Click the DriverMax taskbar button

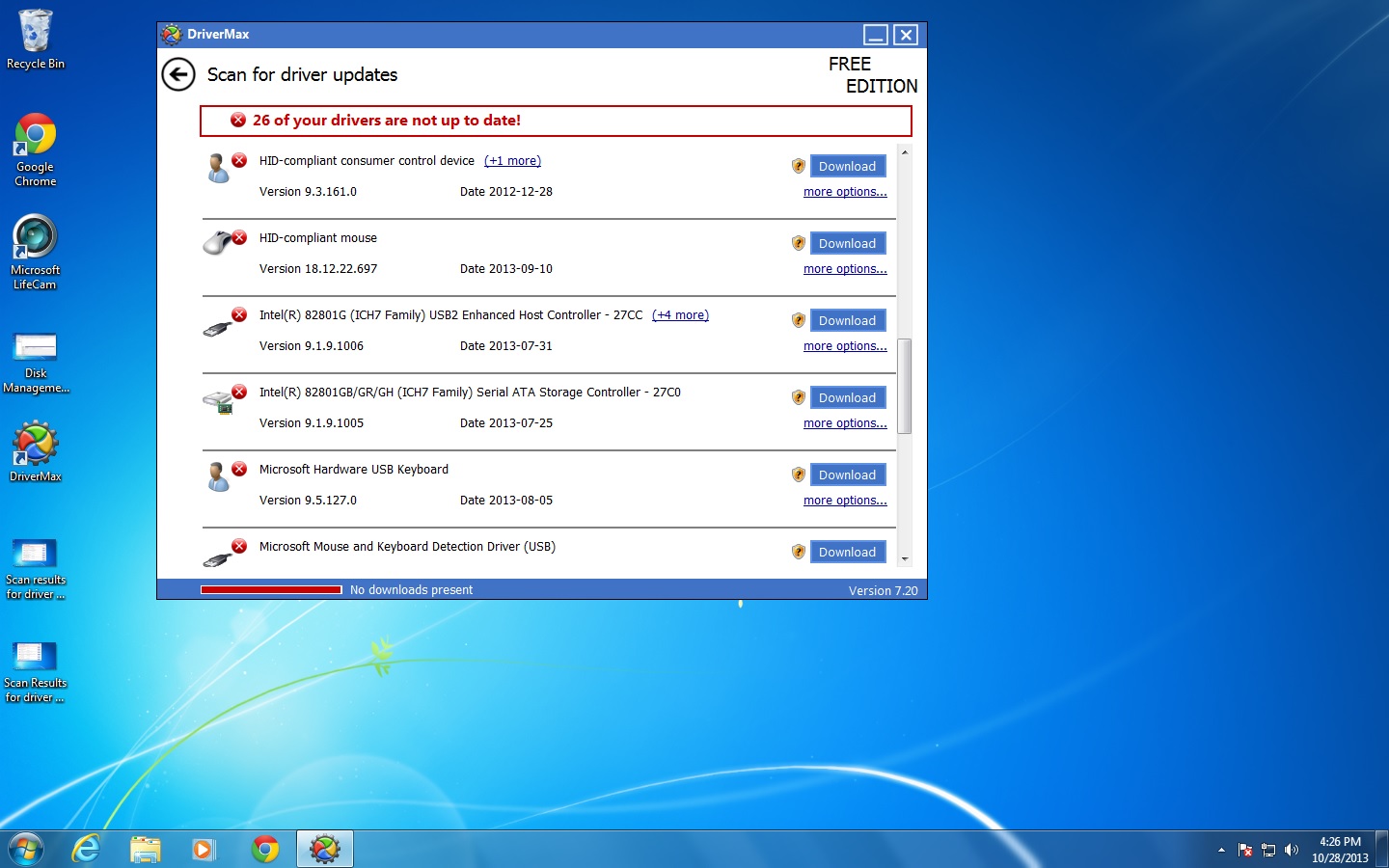(325, 849)
